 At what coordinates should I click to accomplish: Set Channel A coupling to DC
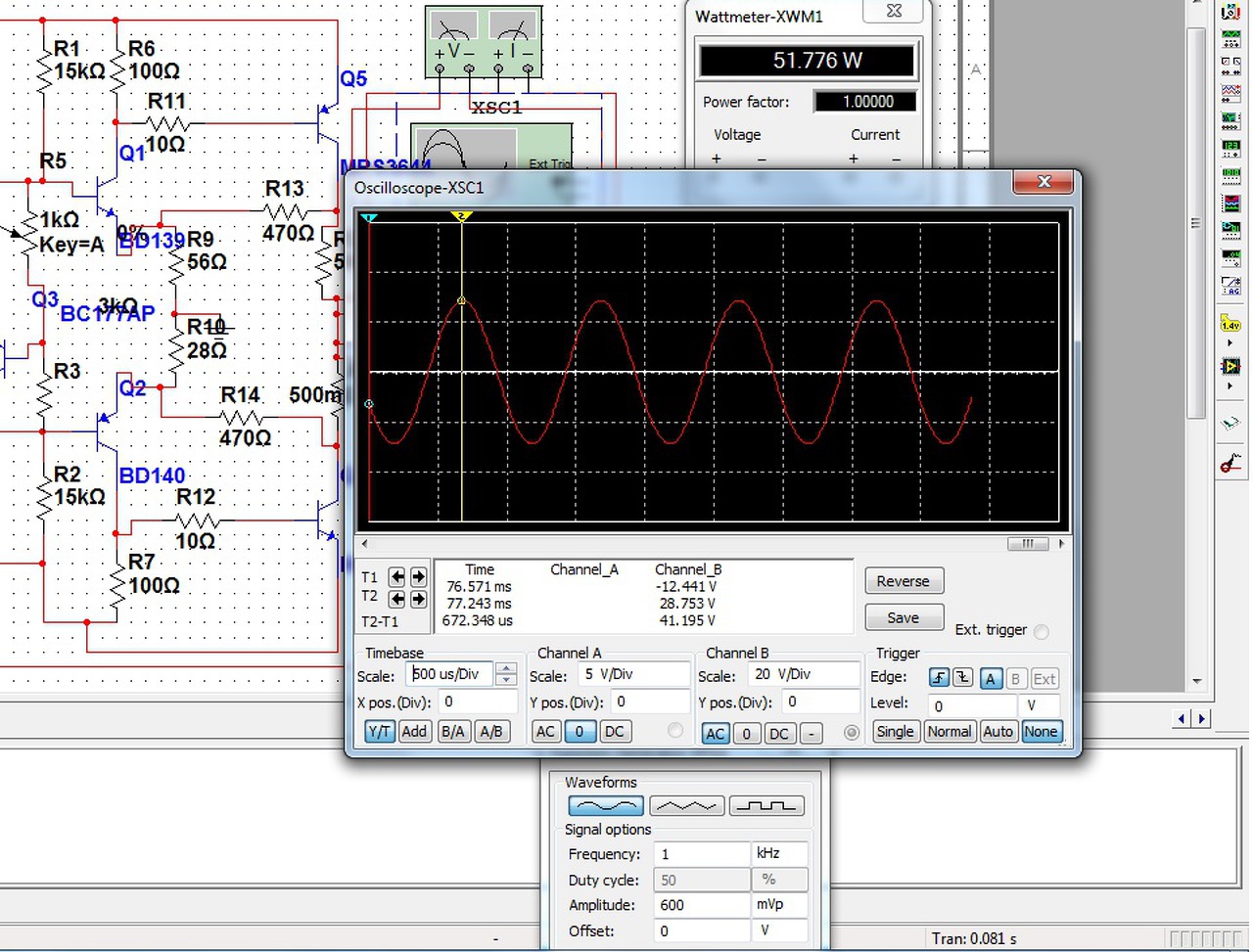point(614,732)
